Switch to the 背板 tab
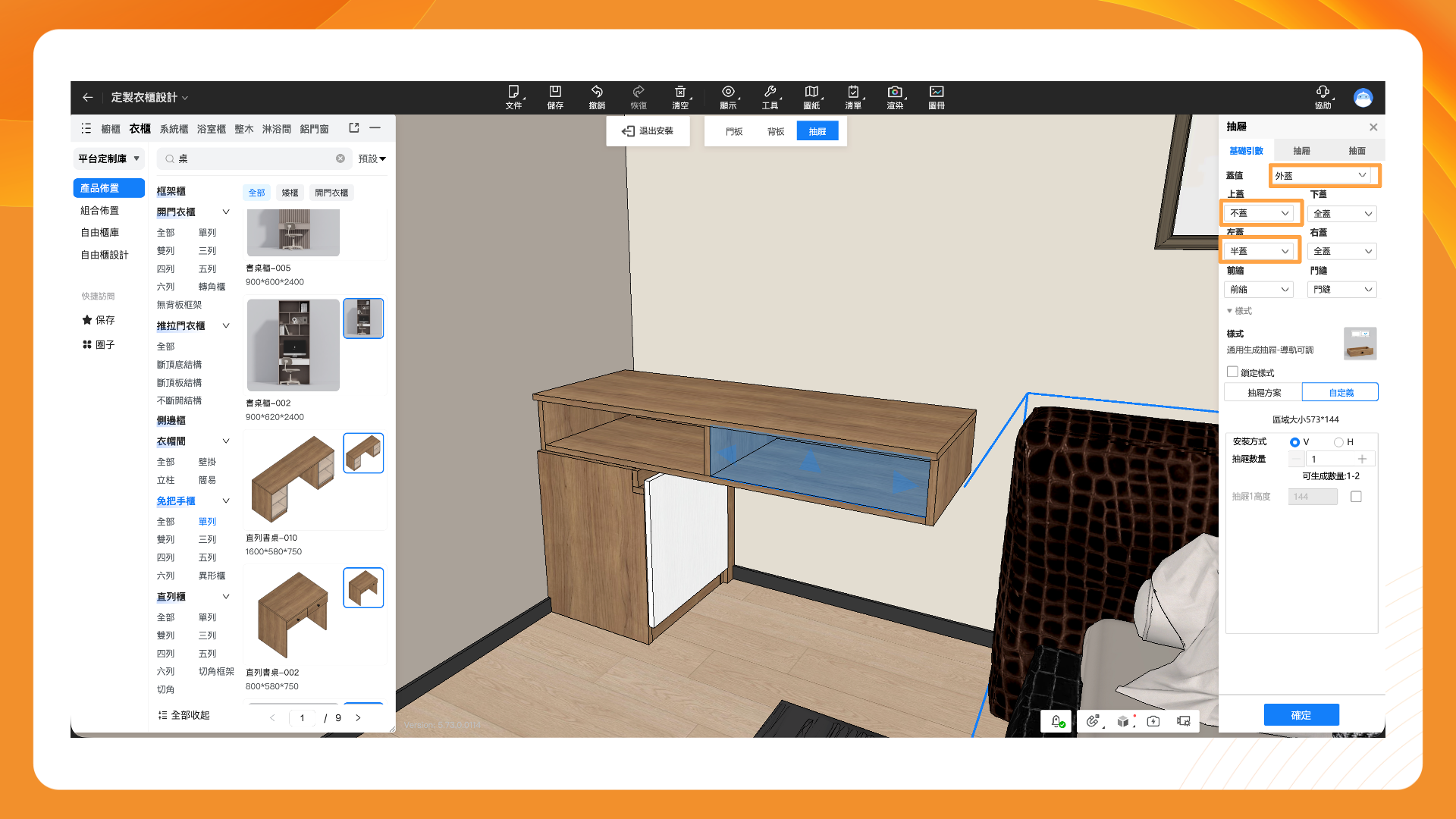The image size is (1456, 819). [775, 131]
